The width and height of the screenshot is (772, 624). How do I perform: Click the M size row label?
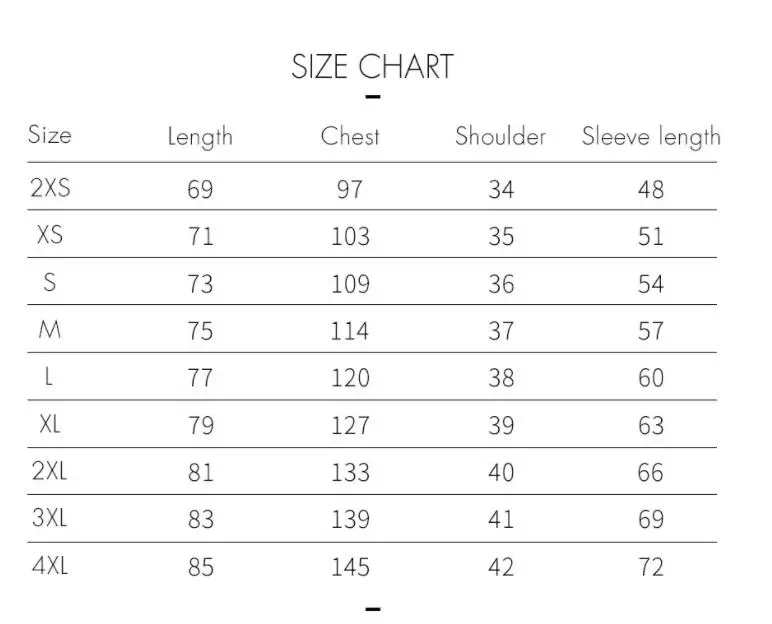point(50,329)
